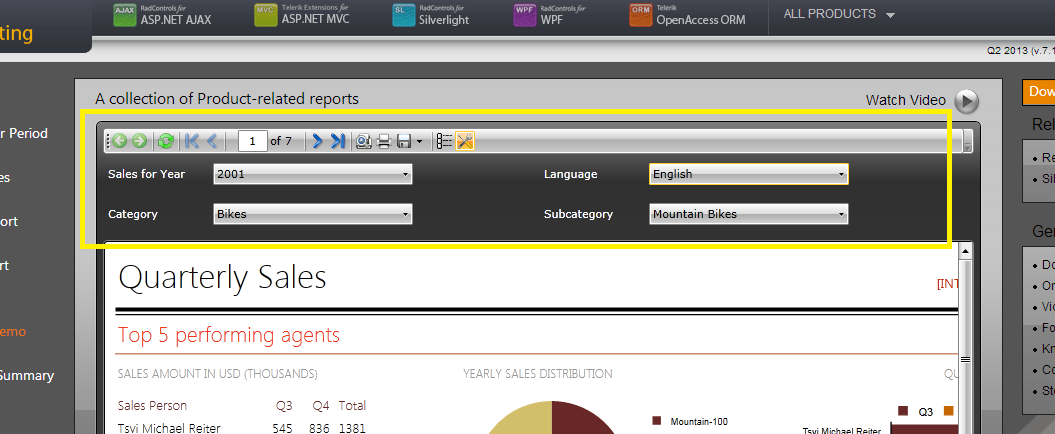The height and width of the screenshot is (434, 1055).
Task: Toggle the parameters area icon
Action: (465, 141)
